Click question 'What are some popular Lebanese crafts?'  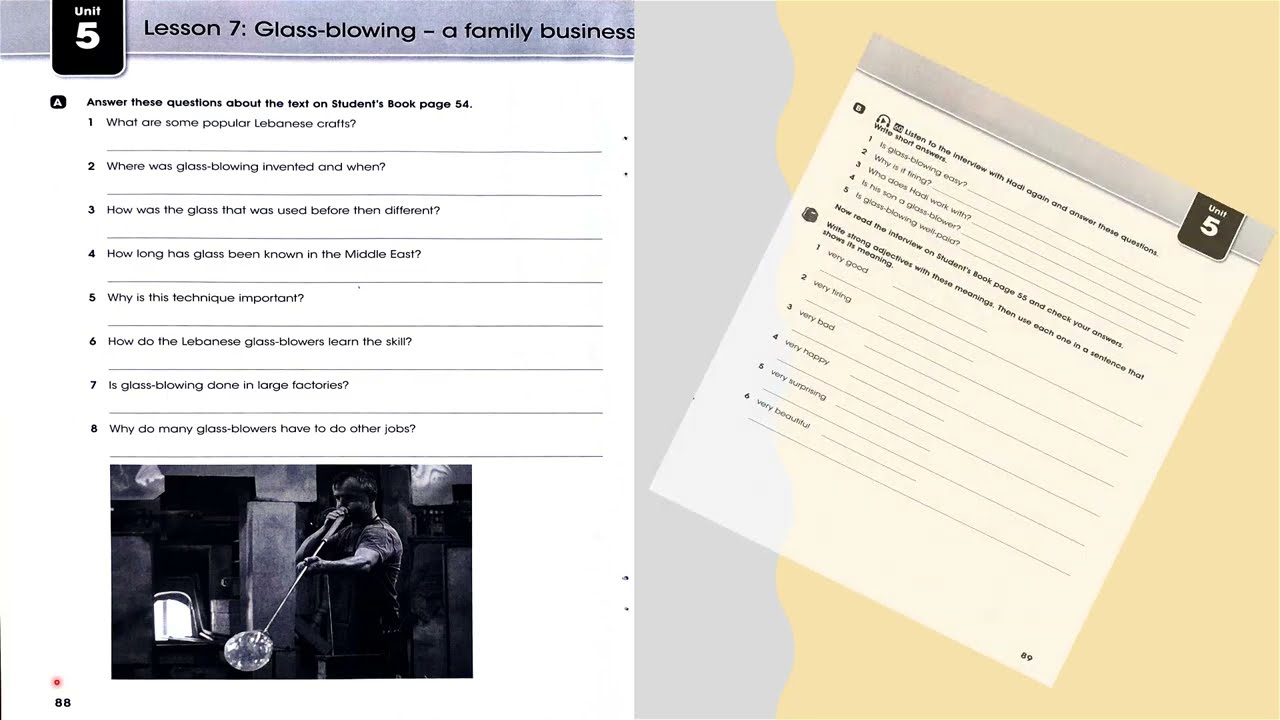[231, 123]
